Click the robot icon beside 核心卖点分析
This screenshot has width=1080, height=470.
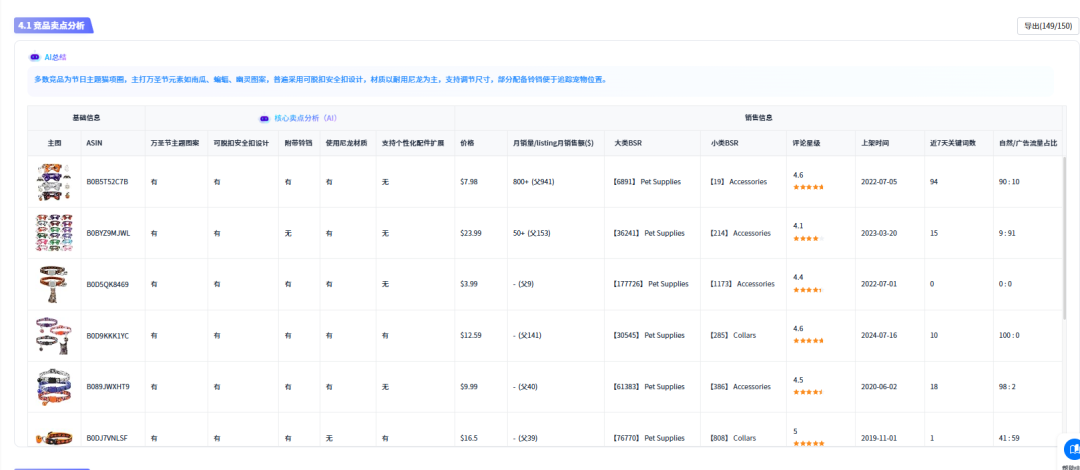click(x=265, y=118)
